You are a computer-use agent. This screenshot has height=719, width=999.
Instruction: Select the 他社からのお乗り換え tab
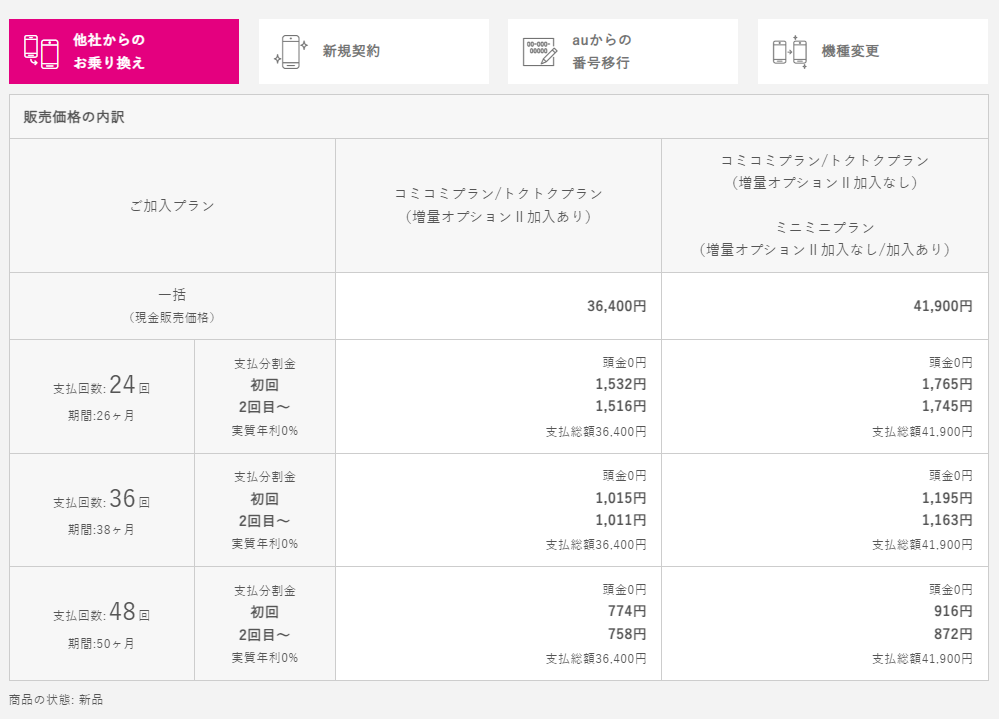pyautogui.click(x=124, y=52)
